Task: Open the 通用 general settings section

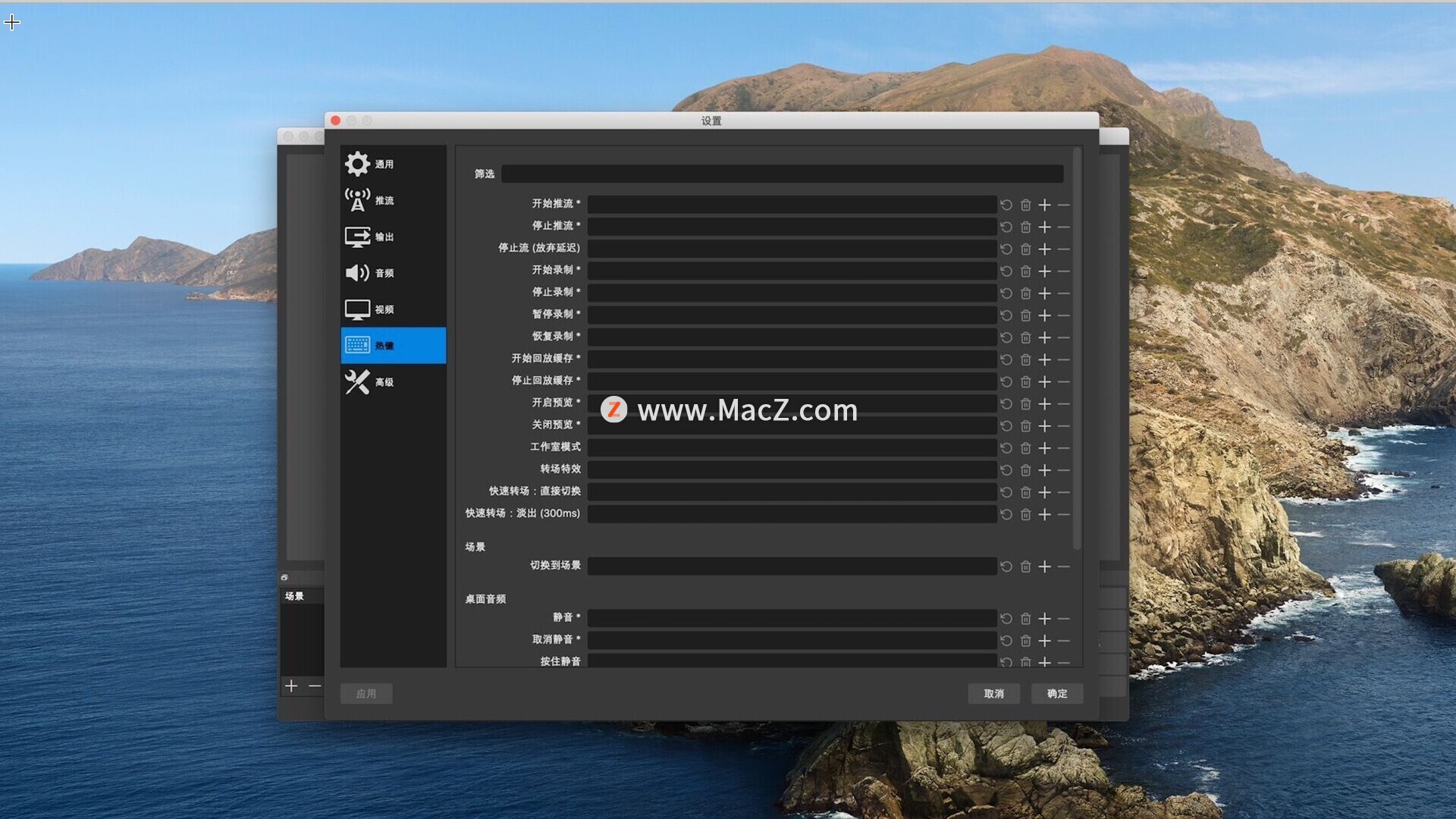Action: coord(393,164)
